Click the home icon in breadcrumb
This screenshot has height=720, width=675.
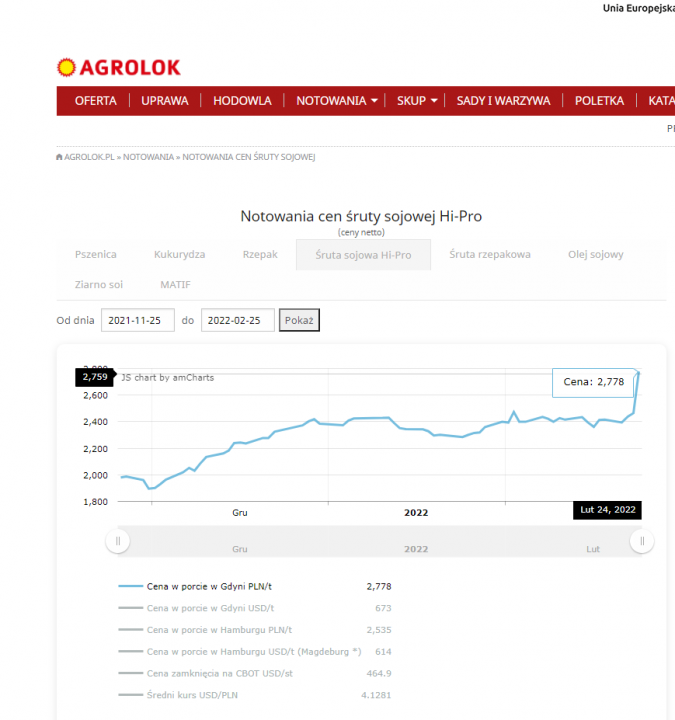(60, 158)
